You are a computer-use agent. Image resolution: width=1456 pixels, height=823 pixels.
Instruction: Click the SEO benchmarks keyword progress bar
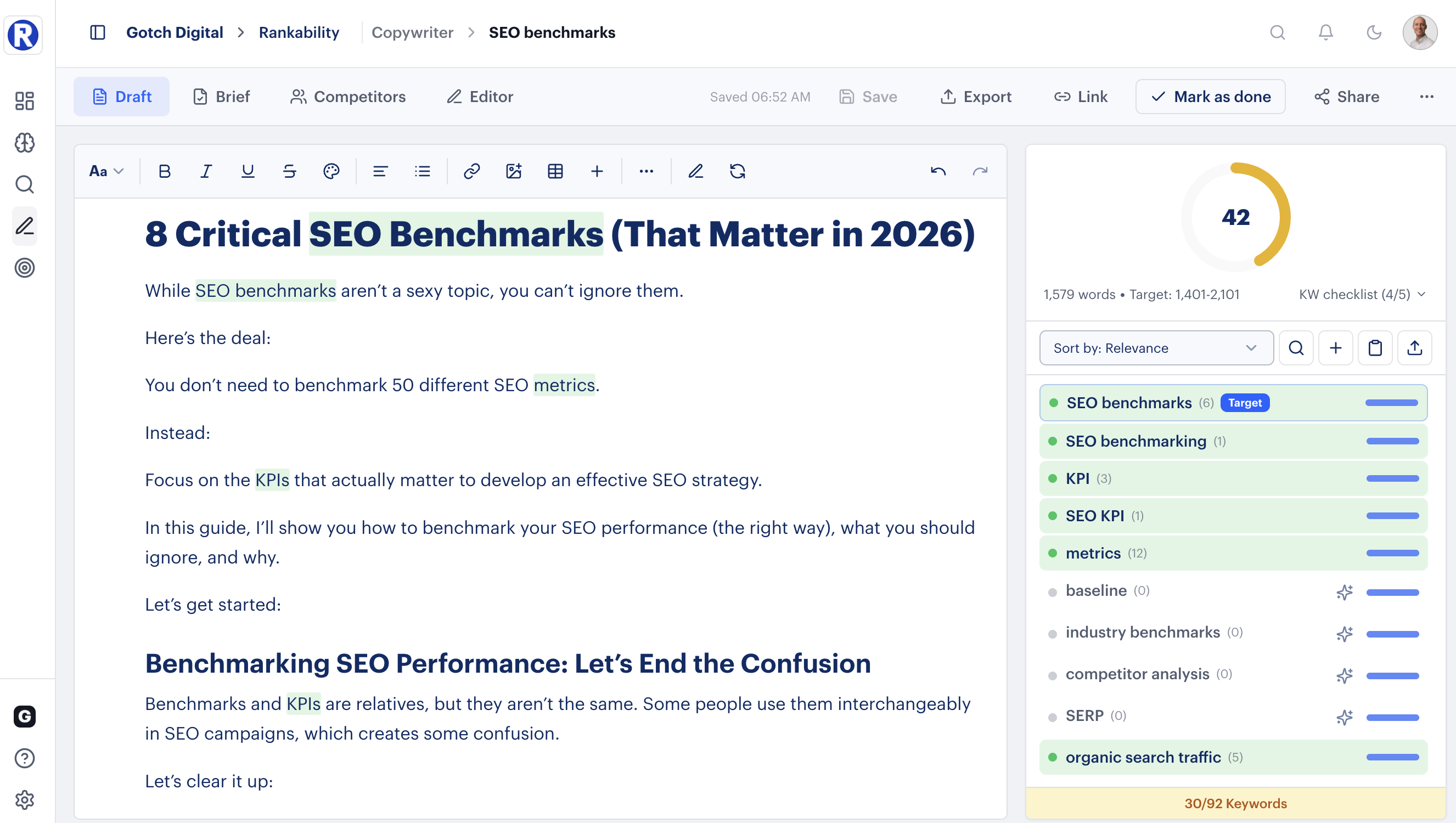[1391, 403]
